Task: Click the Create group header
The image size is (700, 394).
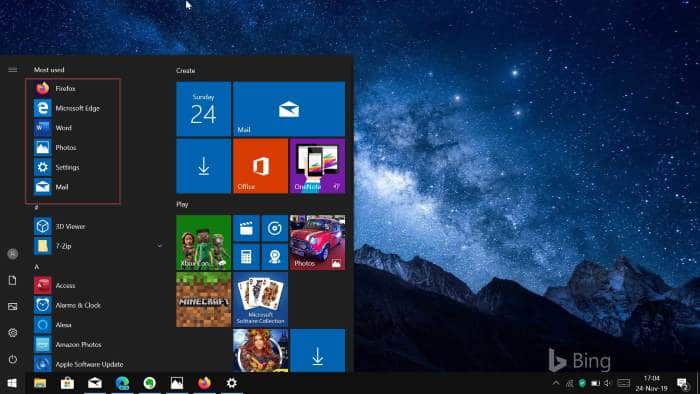Action: 186,71
